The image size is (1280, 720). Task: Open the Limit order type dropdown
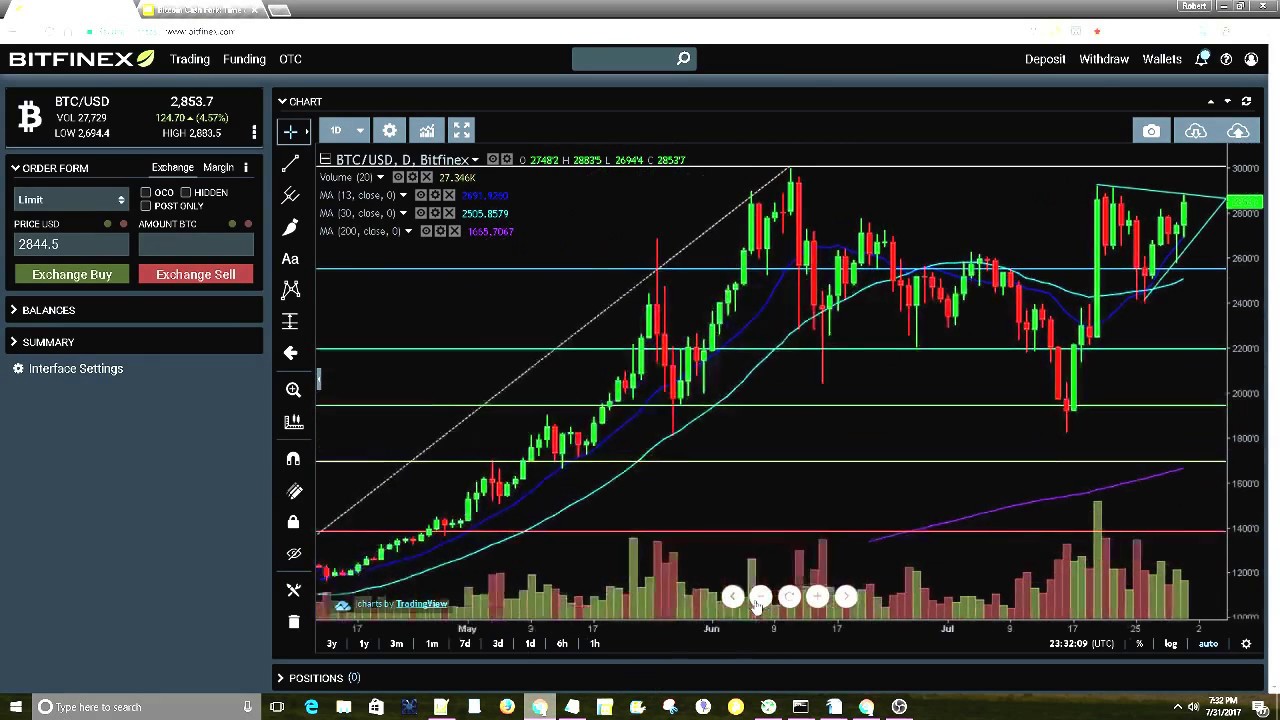point(71,199)
